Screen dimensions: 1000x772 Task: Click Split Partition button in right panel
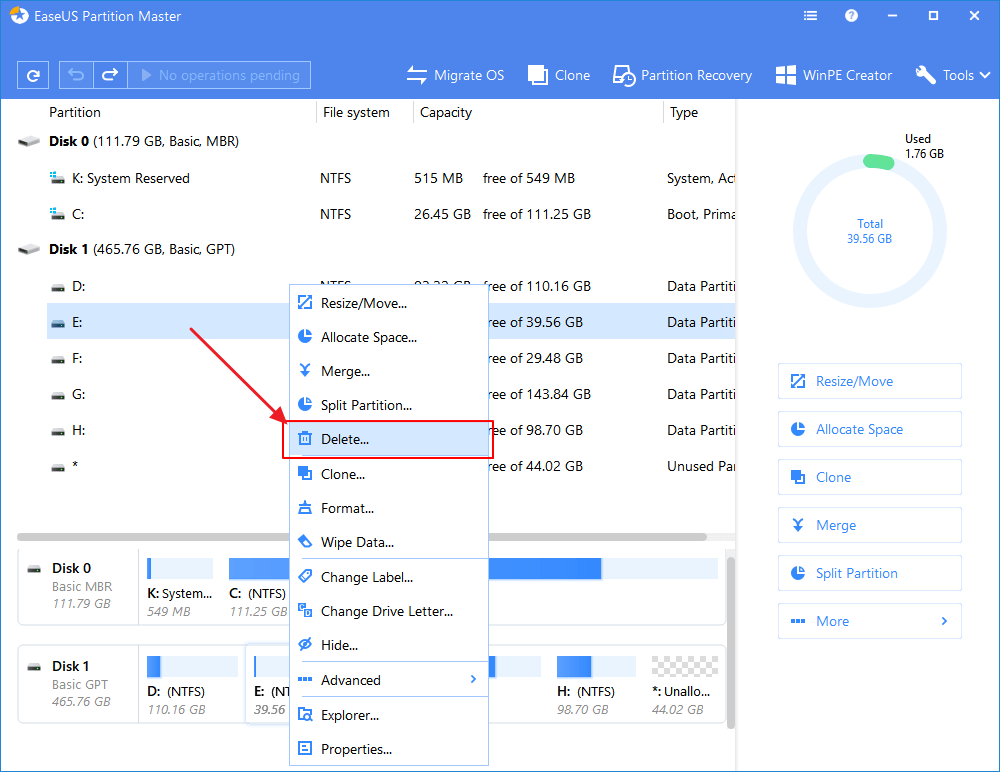click(x=870, y=573)
